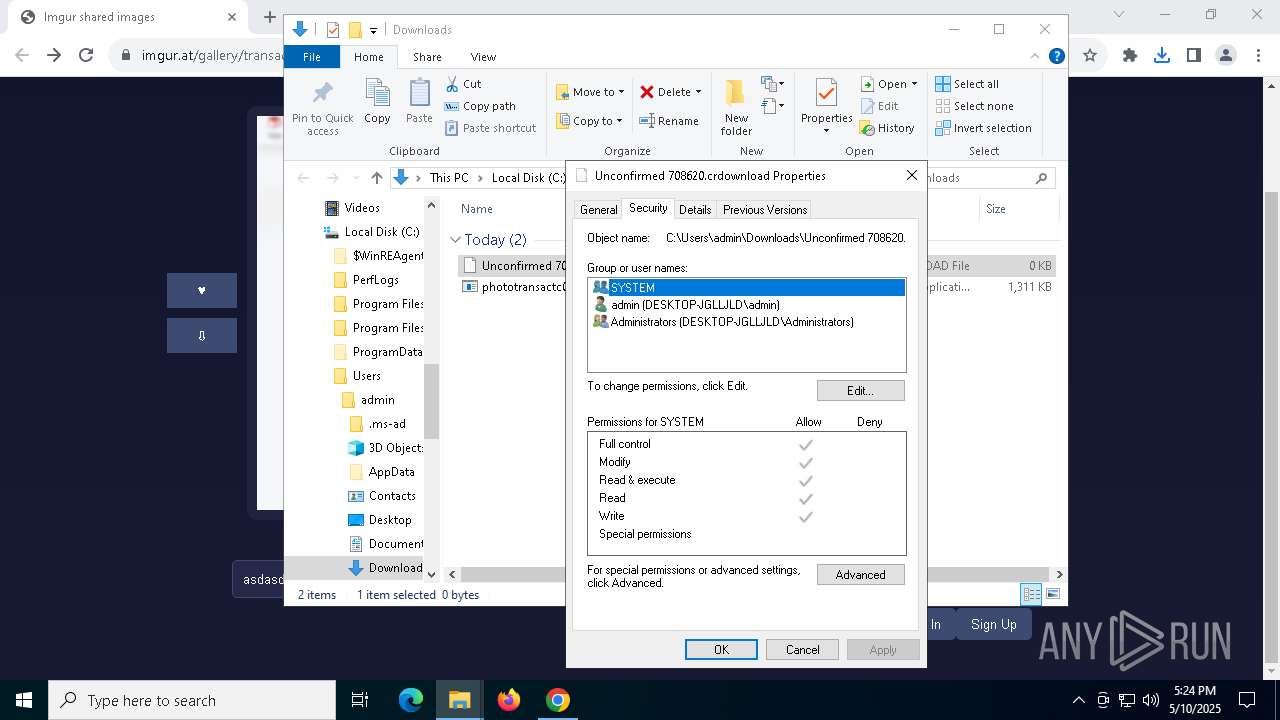Close the Properties dialog
Viewport: 1280px width, 720px height.
(x=911, y=175)
